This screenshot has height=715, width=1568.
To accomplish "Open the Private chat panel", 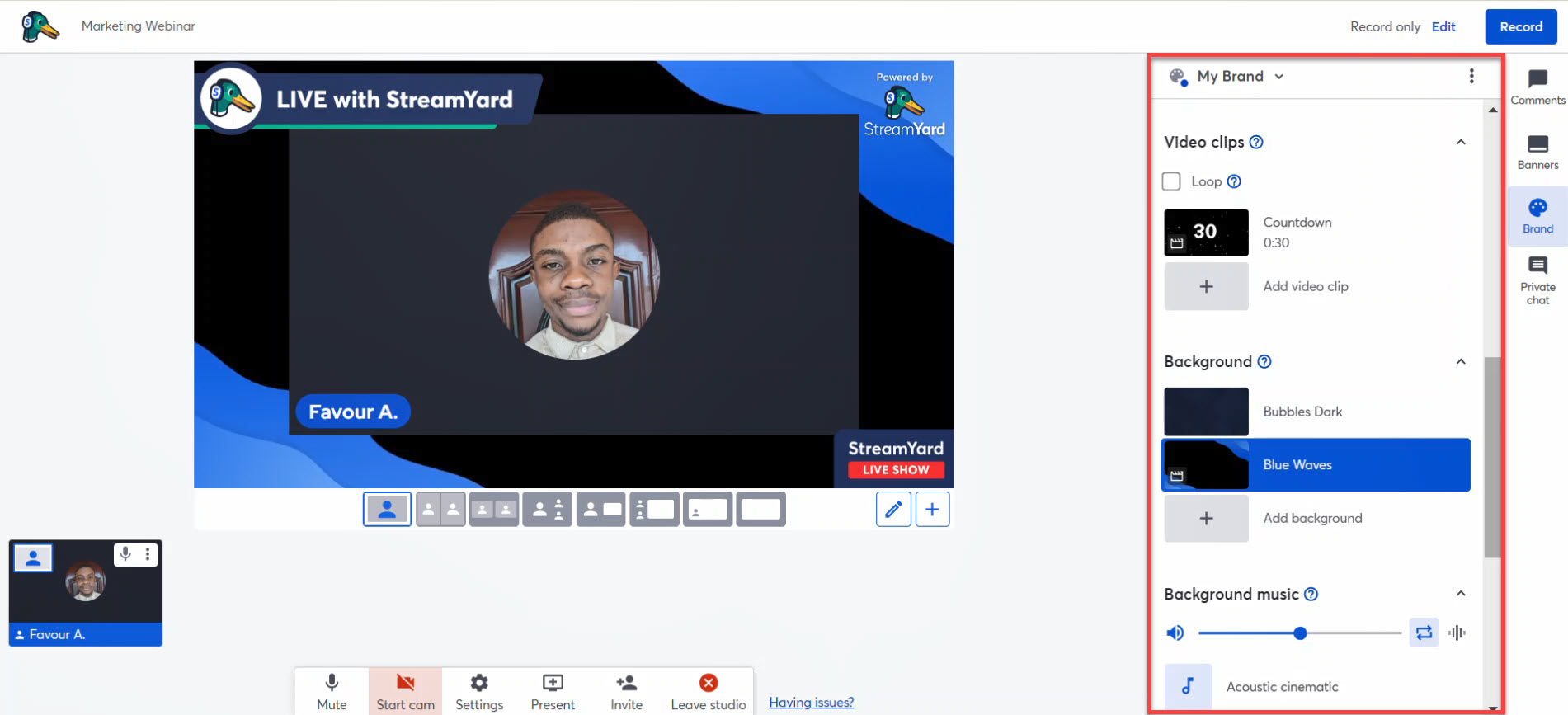I will coord(1537,280).
